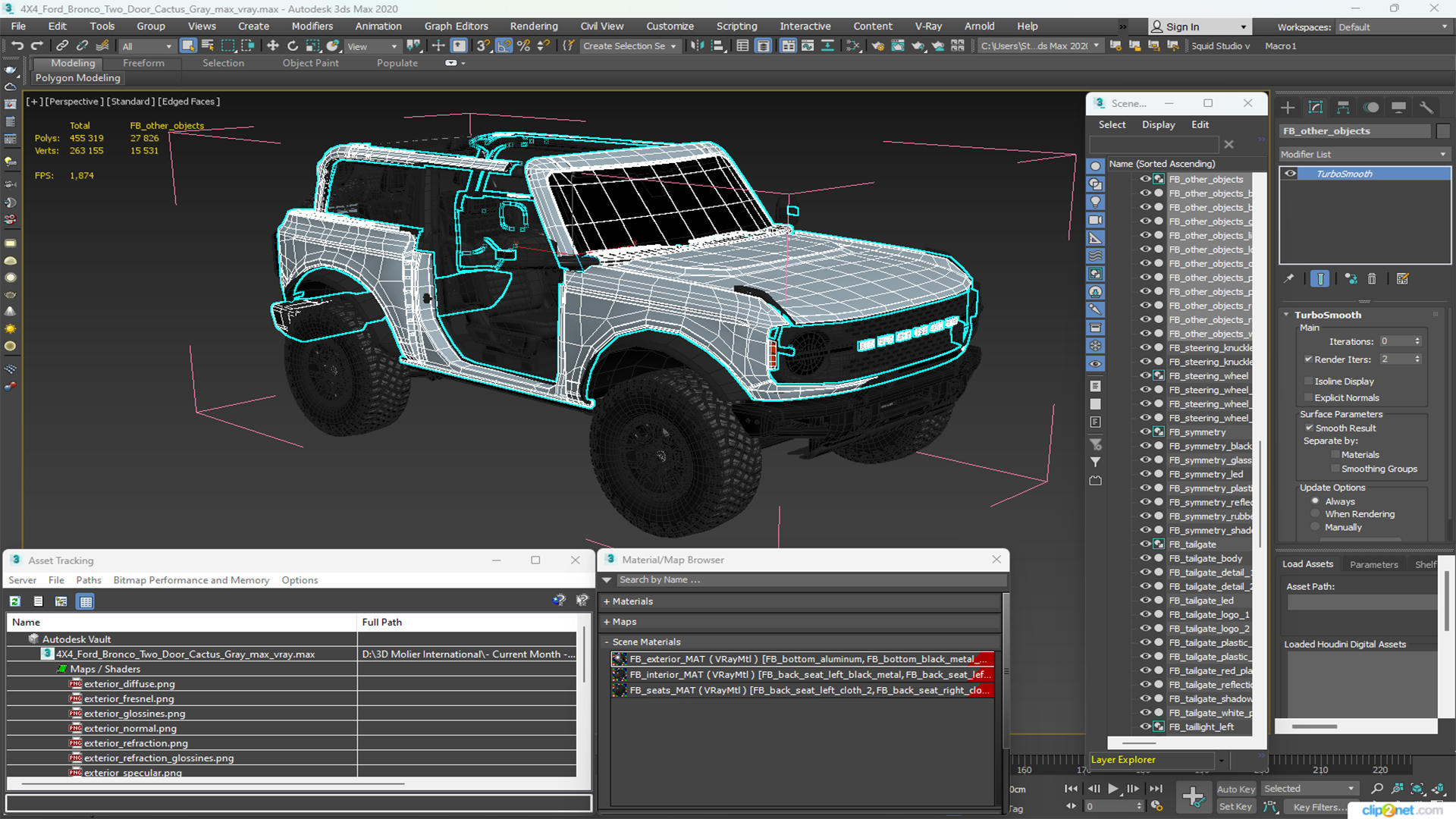Screen dimensions: 1456x819
Task: Choose the Select and Move tool
Action: tap(273, 46)
